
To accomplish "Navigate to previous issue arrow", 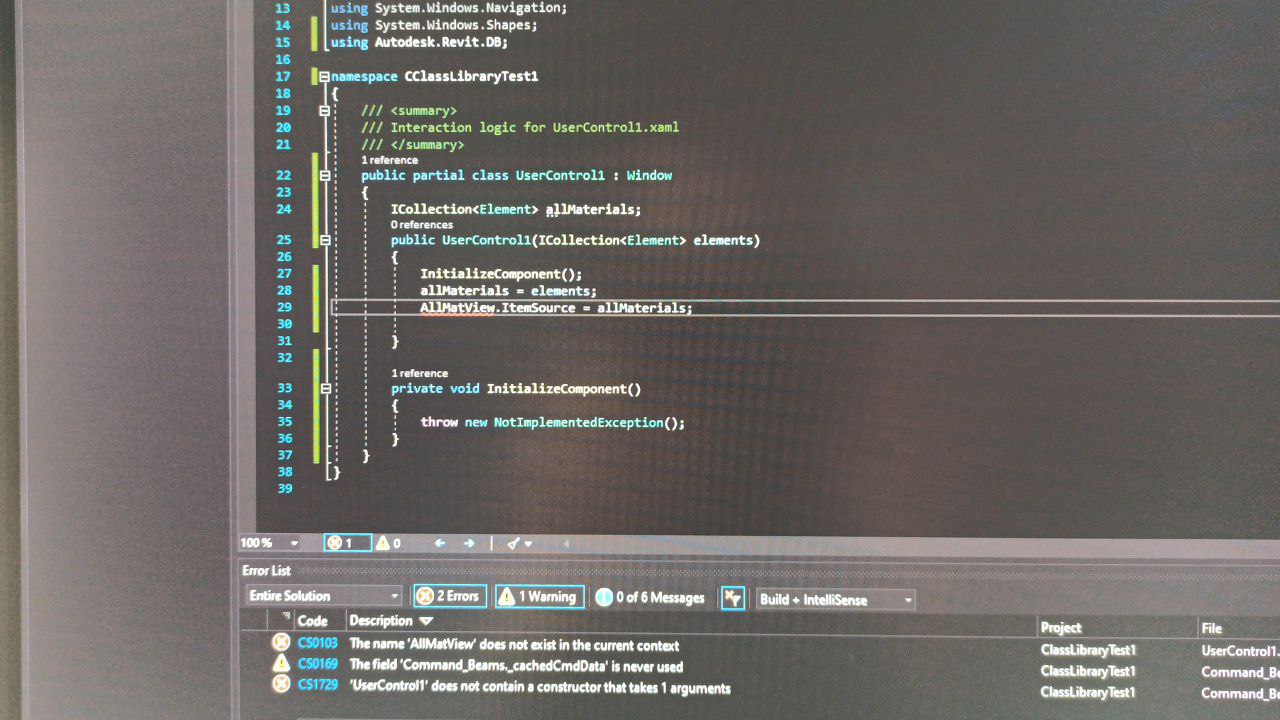I will [439, 543].
